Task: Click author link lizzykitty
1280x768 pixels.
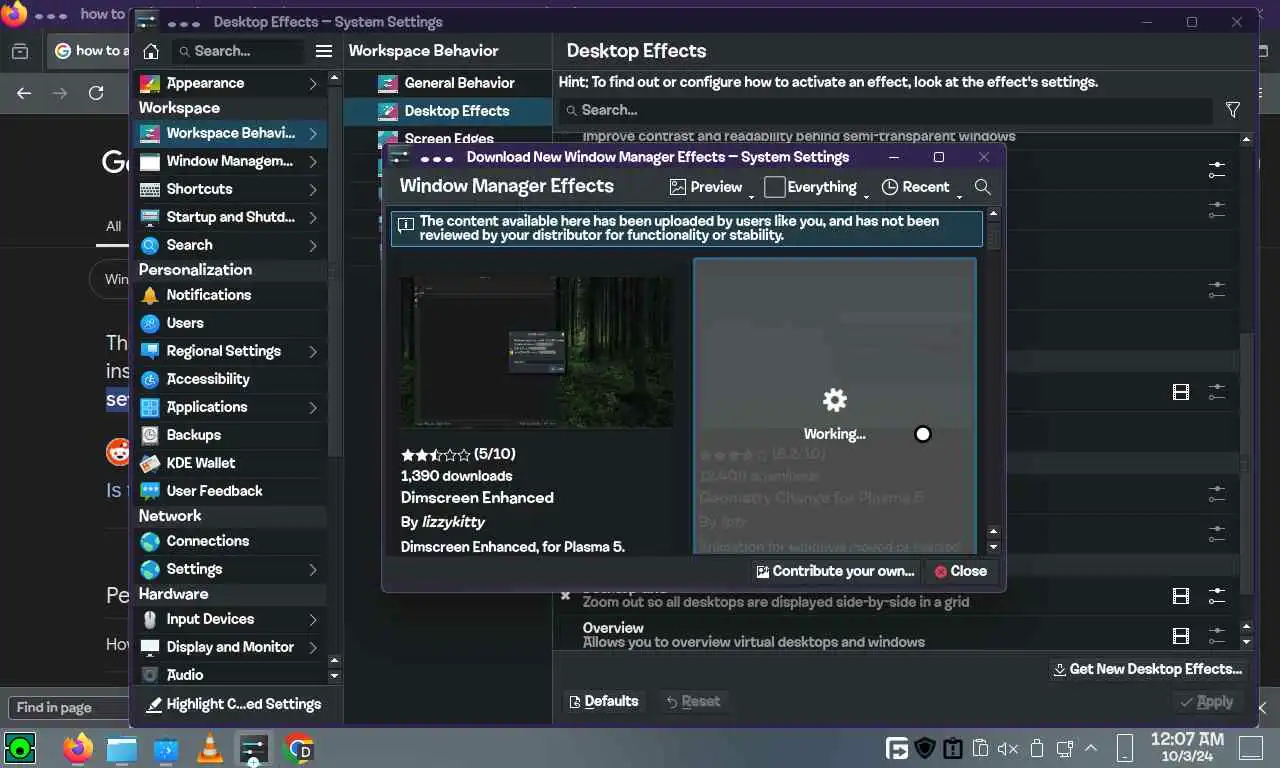Action: click(x=452, y=522)
